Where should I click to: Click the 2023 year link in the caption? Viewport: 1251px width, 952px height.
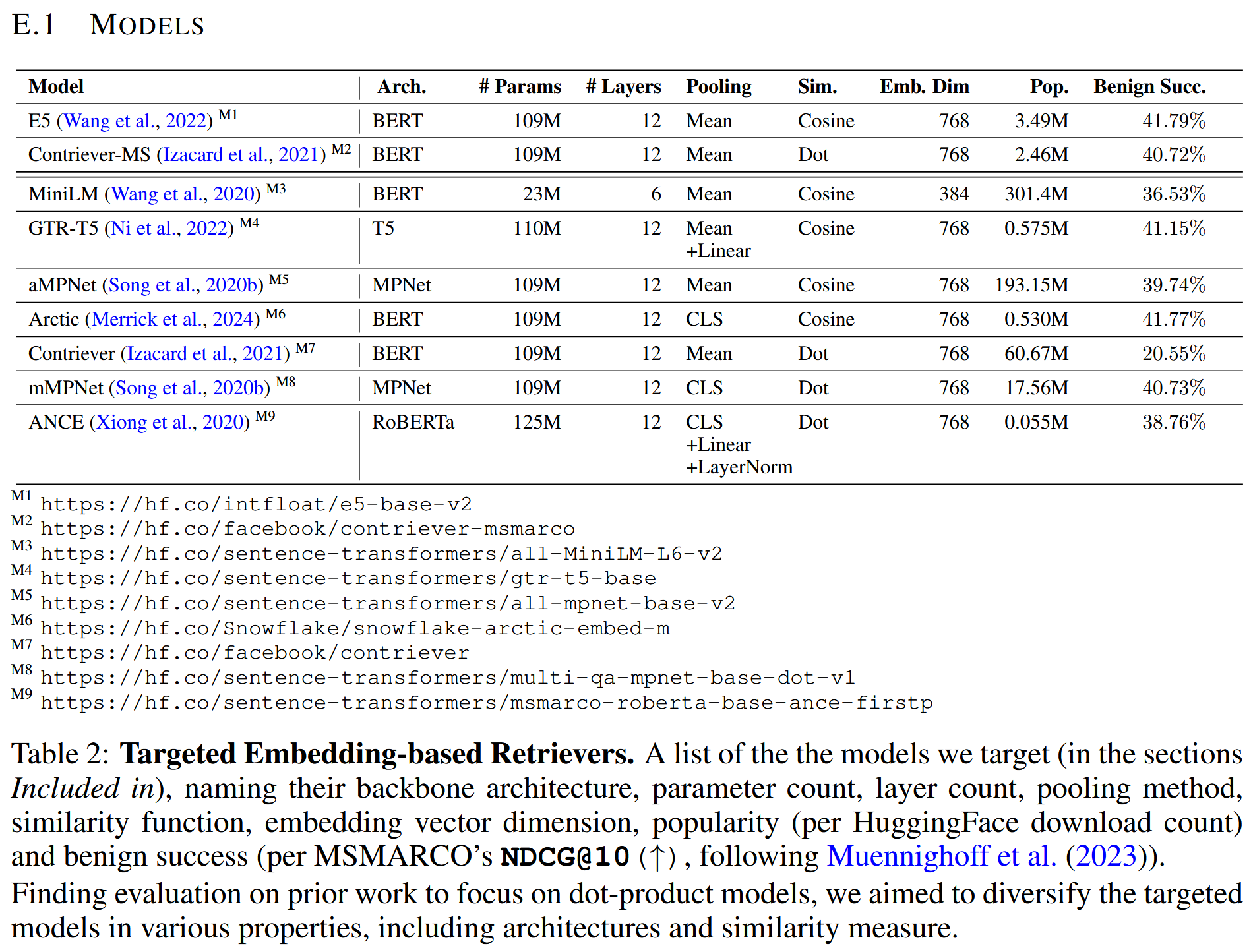point(1106,856)
